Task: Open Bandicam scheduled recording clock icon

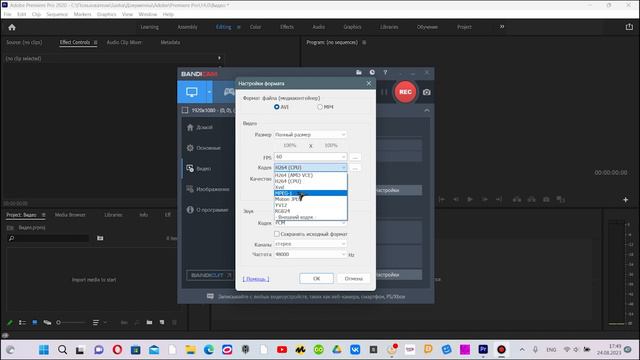Action: point(372,72)
